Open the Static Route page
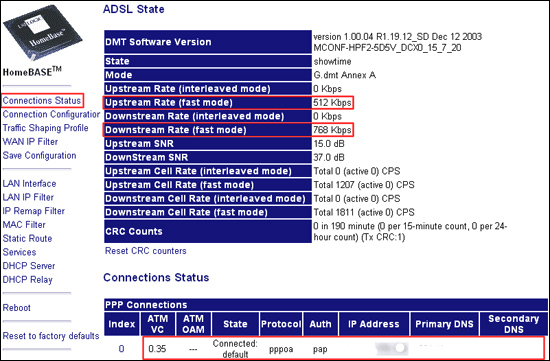The image size is (550, 361). [27, 239]
